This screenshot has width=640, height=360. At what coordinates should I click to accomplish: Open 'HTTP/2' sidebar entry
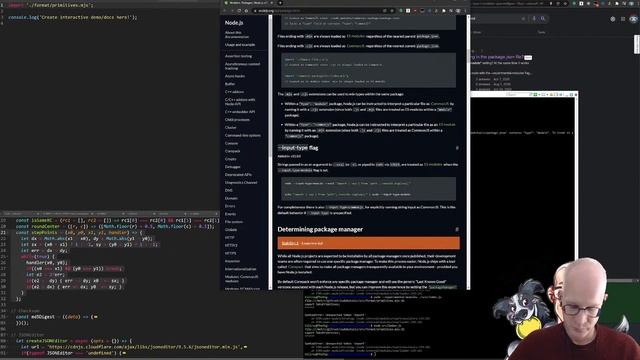[231, 245]
